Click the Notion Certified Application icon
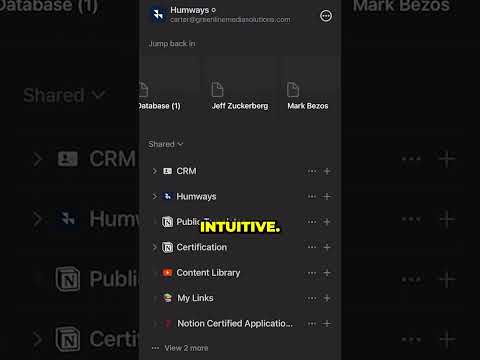The width and height of the screenshot is (480, 360). tap(168, 323)
